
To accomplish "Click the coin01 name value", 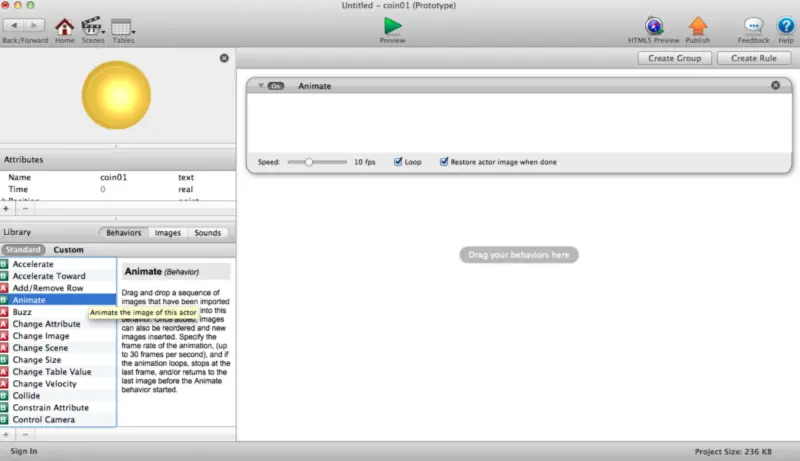I will point(113,177).
